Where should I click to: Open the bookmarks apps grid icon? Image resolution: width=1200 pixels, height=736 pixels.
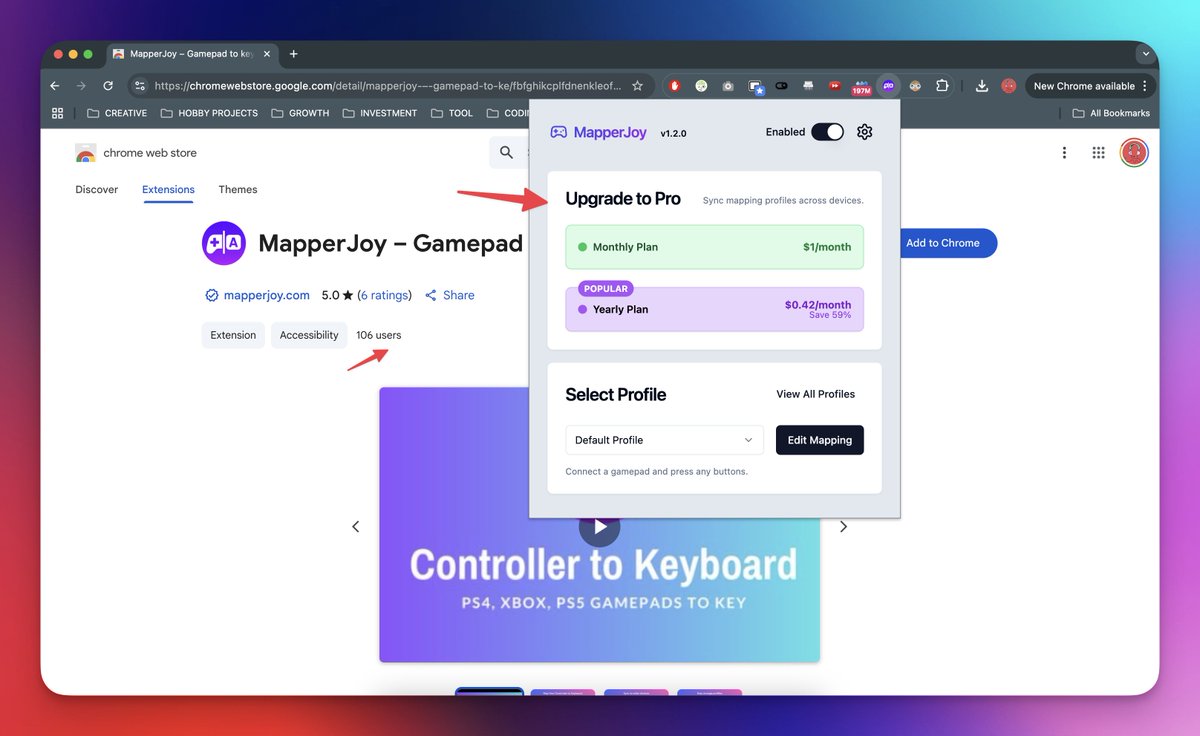coord(57,113)
